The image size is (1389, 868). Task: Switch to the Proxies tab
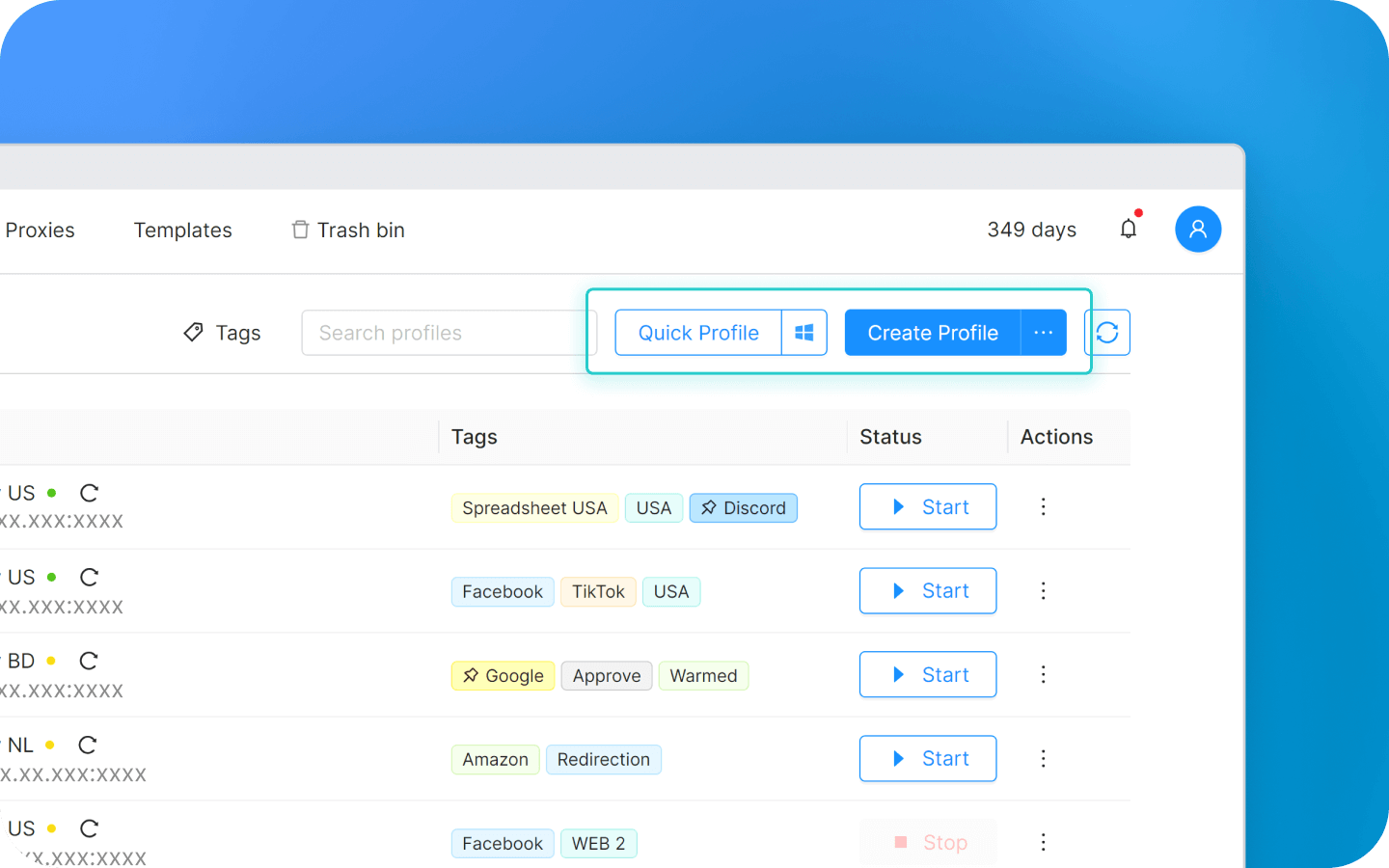40,230
